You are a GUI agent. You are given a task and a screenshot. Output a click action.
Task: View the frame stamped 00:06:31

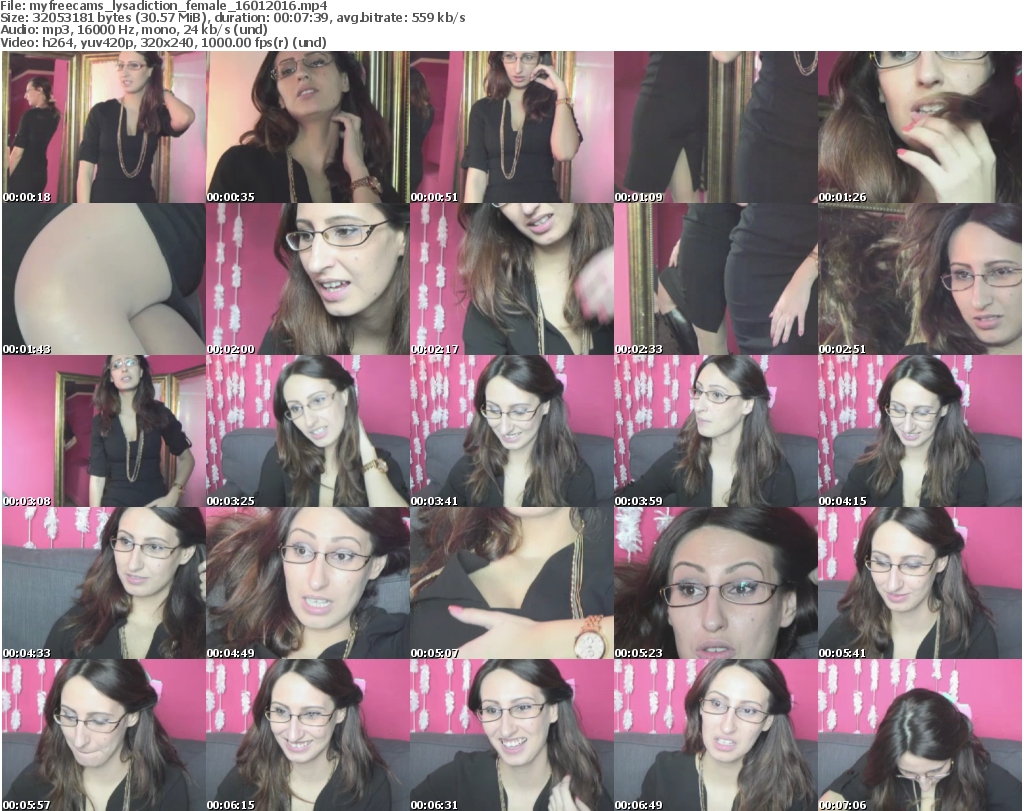[511, 735]
